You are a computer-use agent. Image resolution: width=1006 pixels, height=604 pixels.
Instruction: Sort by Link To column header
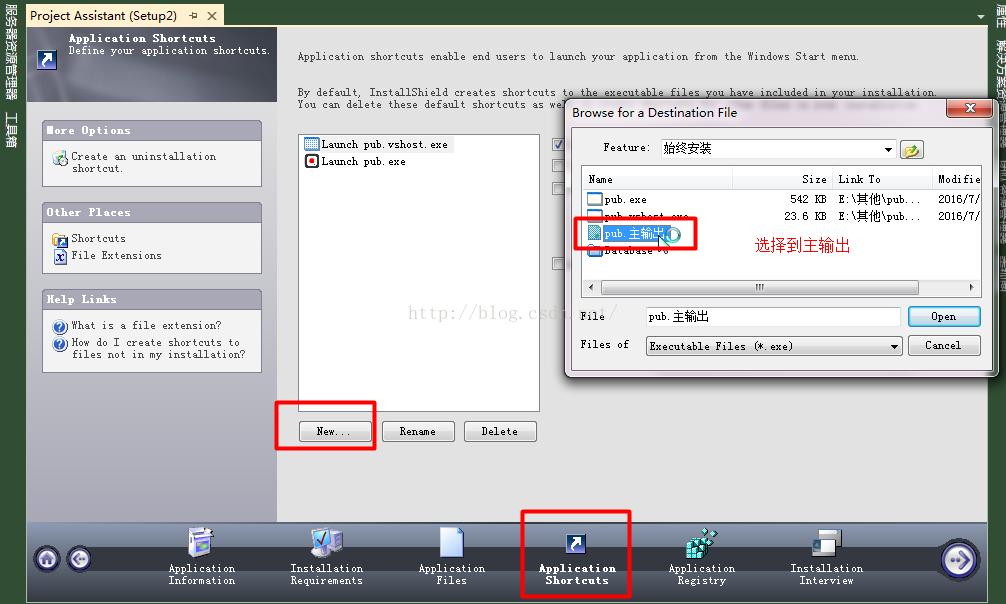coord(882,179)
